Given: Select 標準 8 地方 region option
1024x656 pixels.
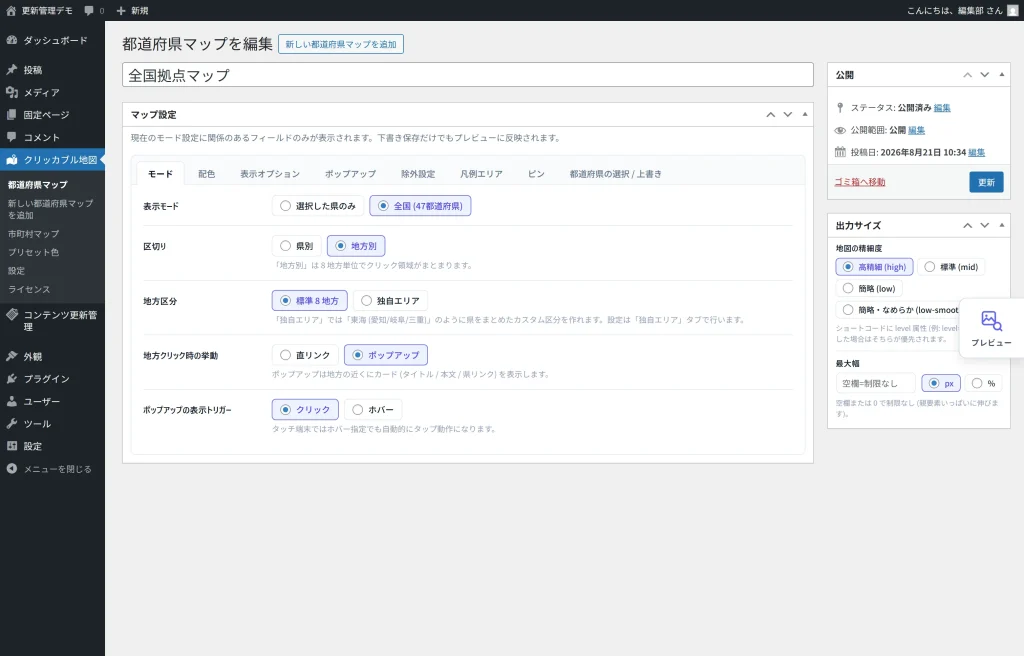Looking at the screenshot, I should pyautogui.click(x=310, y=301).
